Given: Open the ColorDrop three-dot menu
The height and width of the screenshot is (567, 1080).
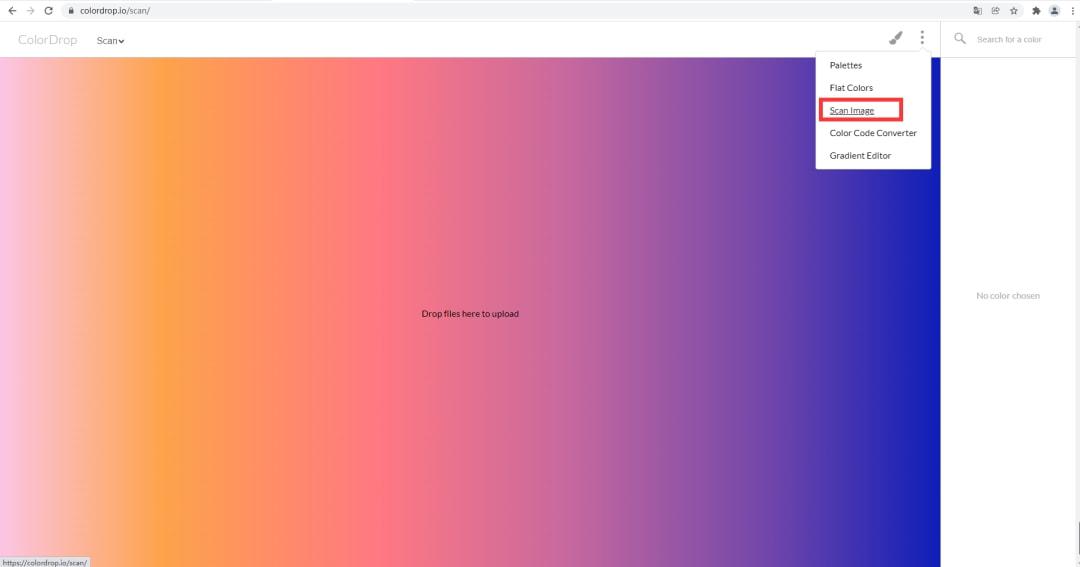Looking at the screenshot, I should pos(922,39).
